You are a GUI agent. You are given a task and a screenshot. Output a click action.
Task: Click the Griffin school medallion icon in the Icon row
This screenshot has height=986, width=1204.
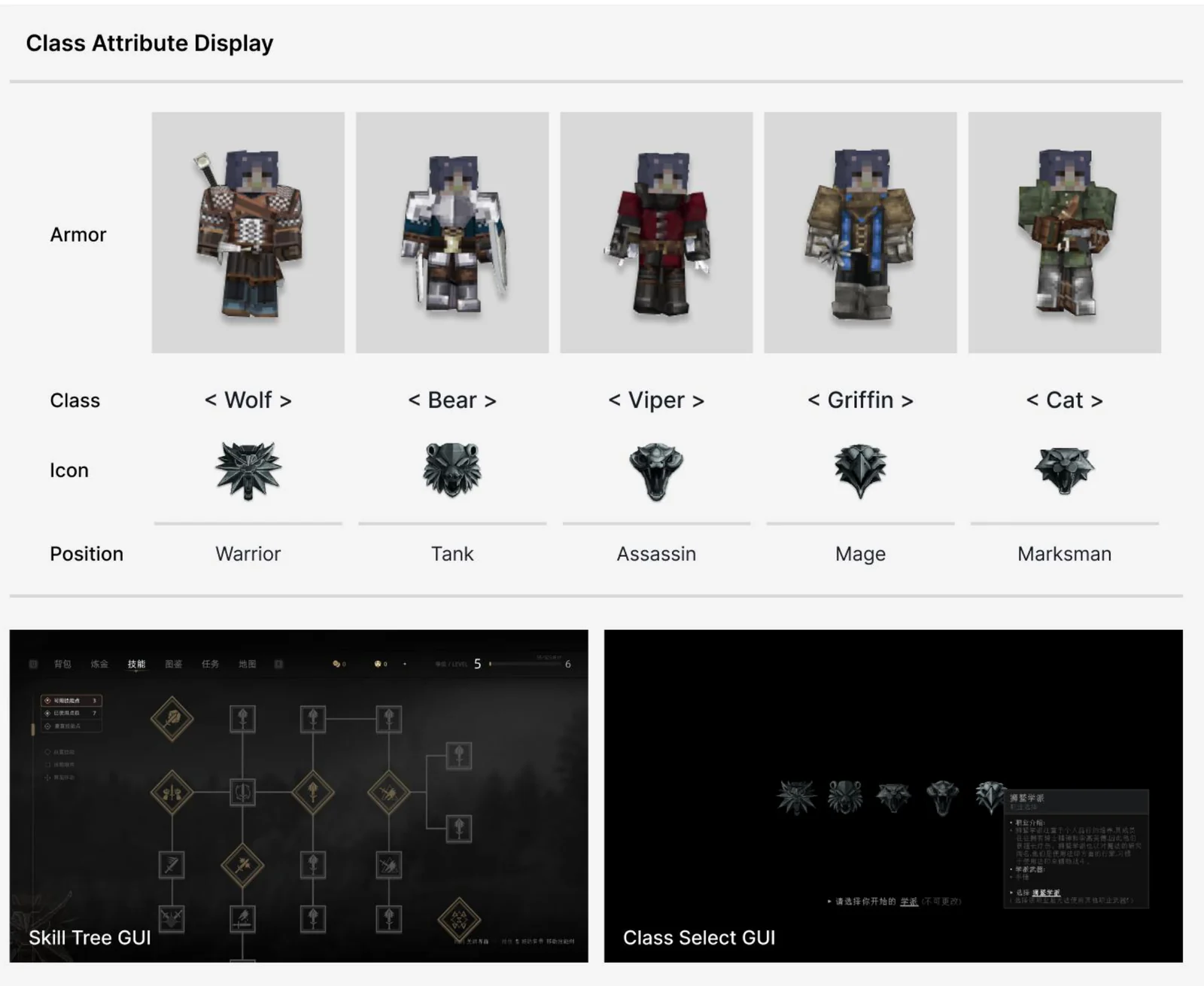(x=860, y=471)
